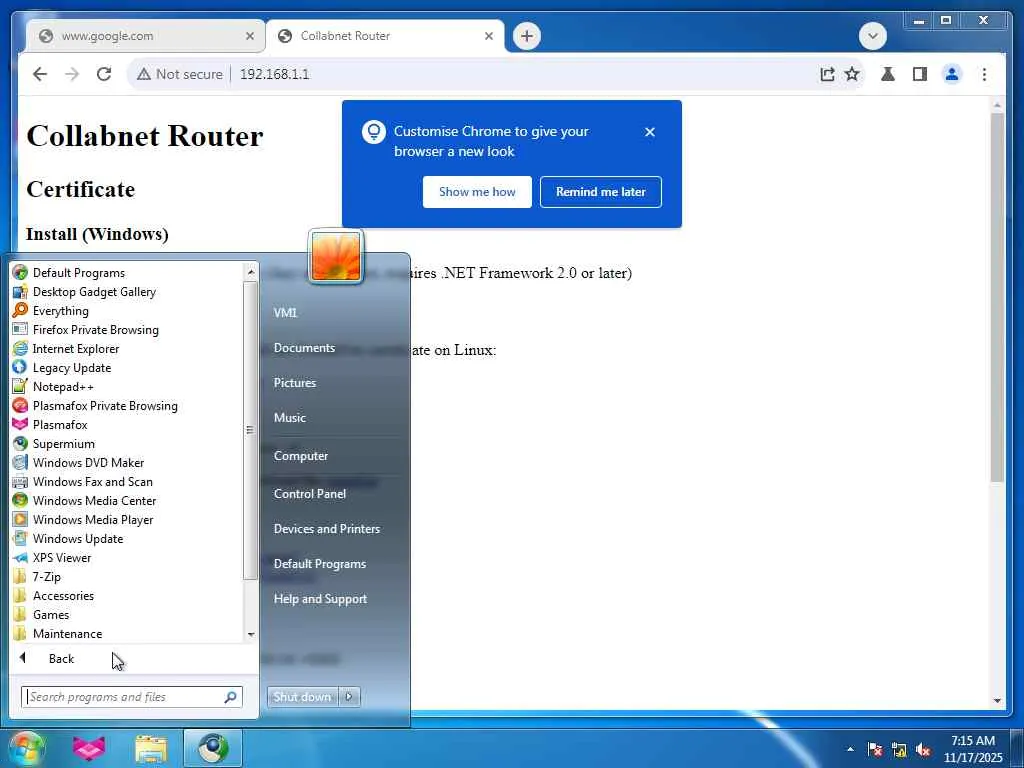Open the profile avatar menu
Image resolution: width=1024 pixels, height=768 pixels.
(x=952, y=74)
